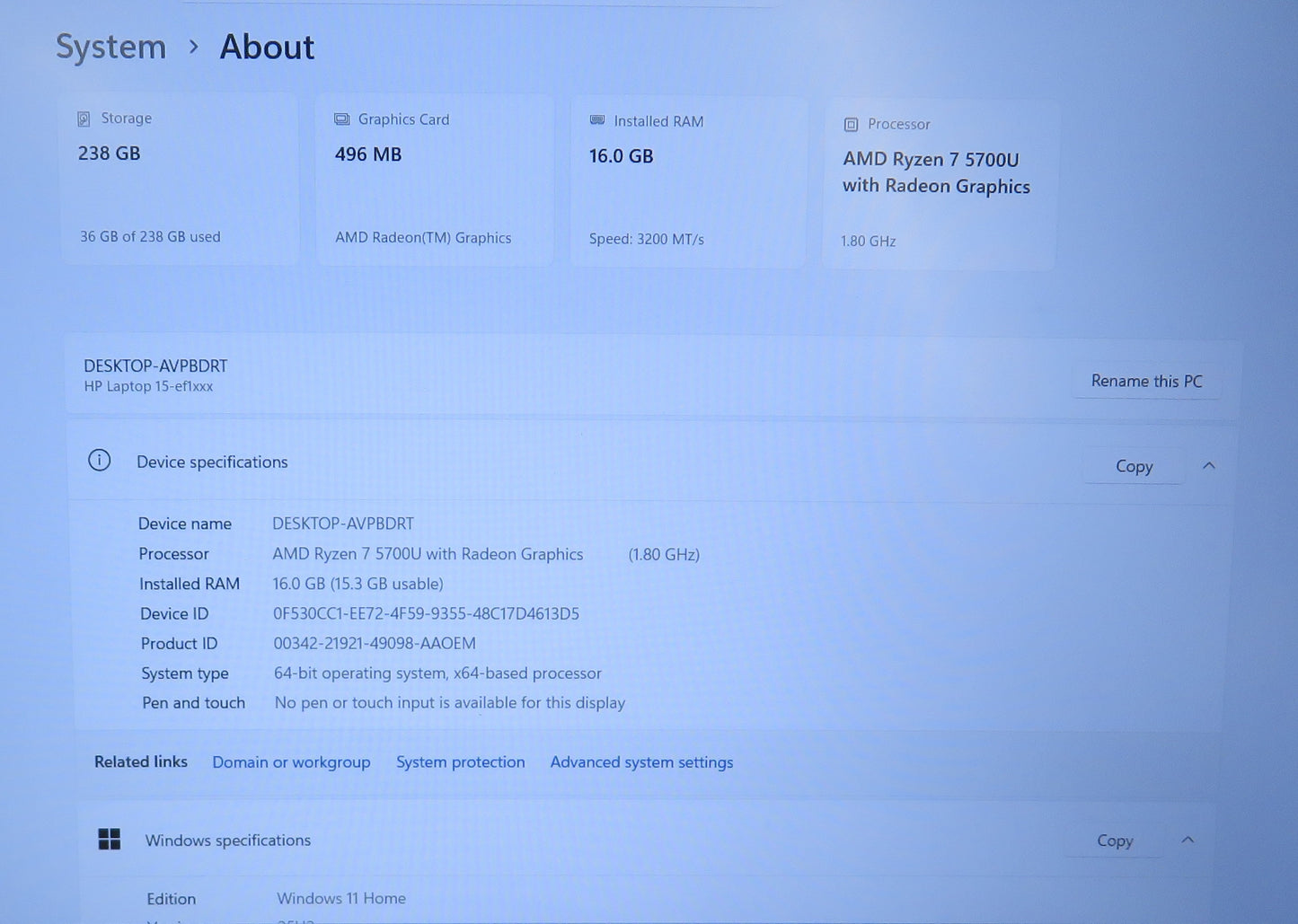Open the Storage 238 GB card
This screenshot has height=924, width=1298.
coord(180,179)
